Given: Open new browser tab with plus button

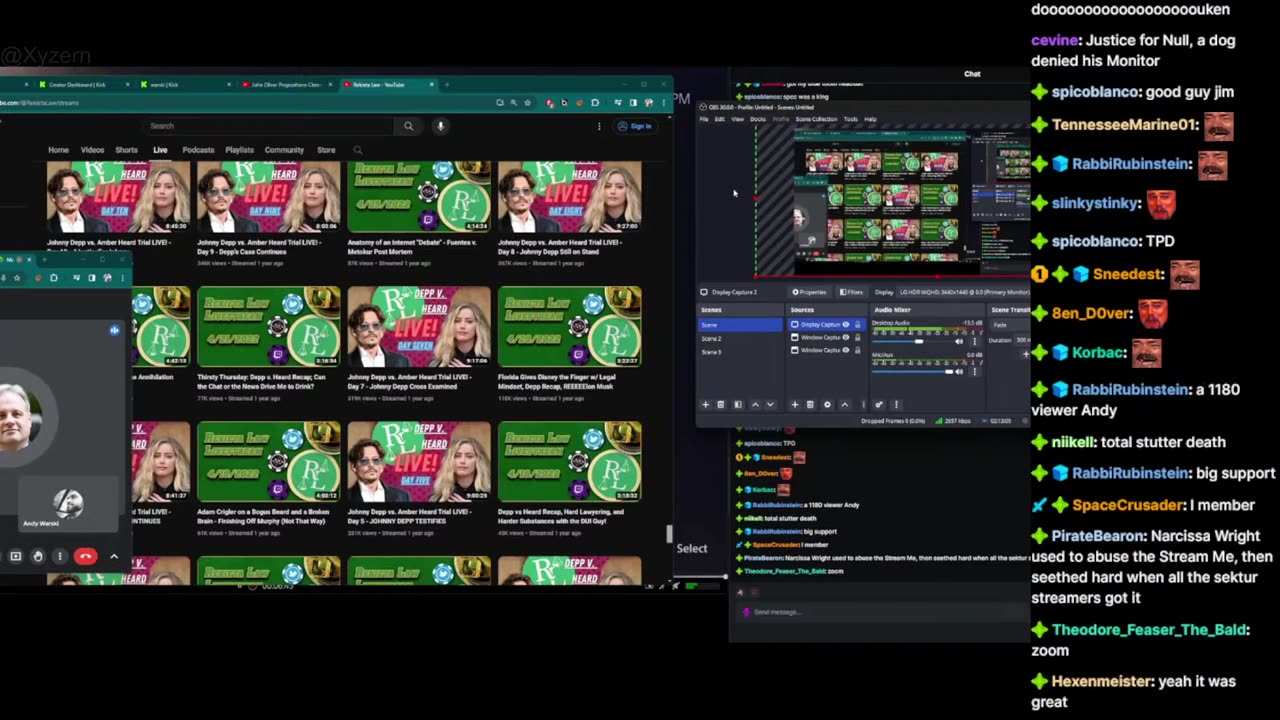Looking at the screenshot, I should point(446,84).
